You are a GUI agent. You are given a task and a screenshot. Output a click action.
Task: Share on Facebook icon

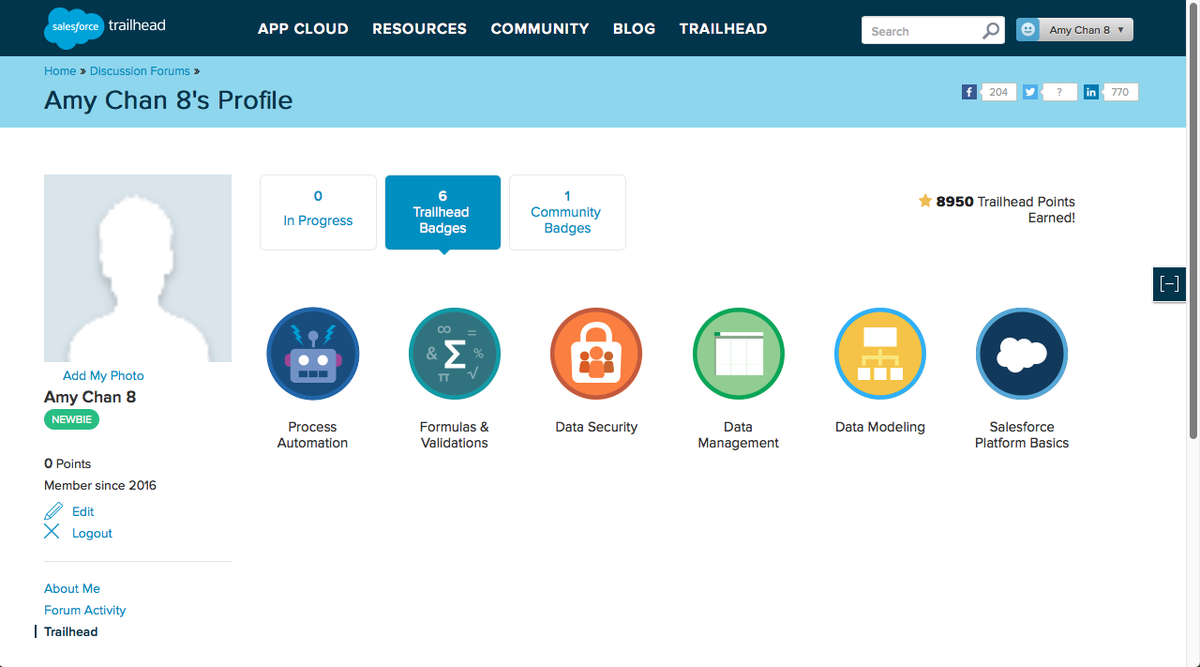point(969,92)
